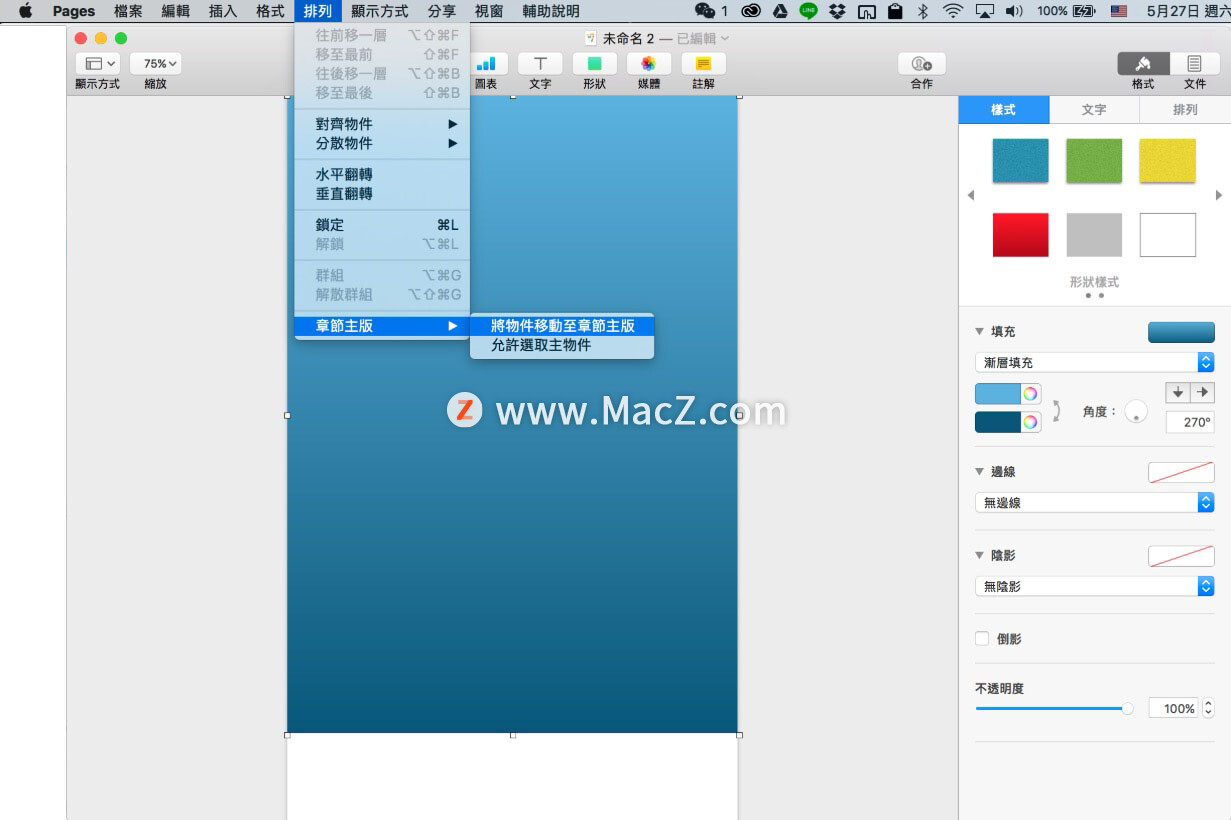This screenshot has width=1231, height=820.
Task: Click the 270° angle input field
Action: [1190, 422]
